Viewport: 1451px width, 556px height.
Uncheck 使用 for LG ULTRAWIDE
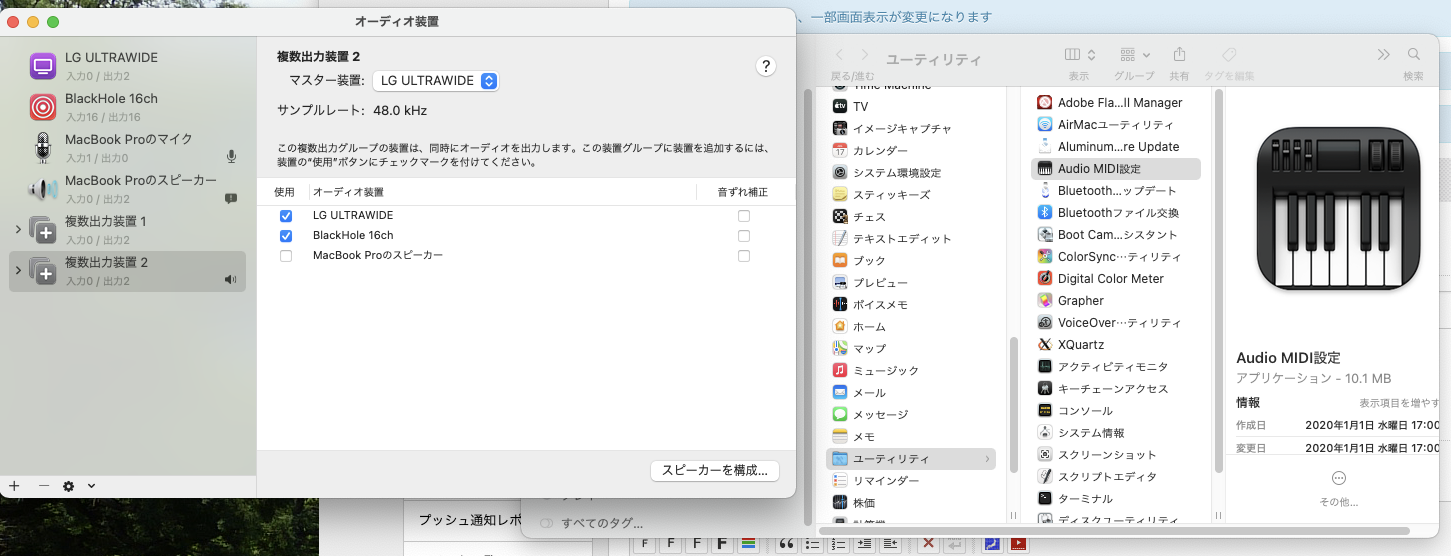[286, 216]
